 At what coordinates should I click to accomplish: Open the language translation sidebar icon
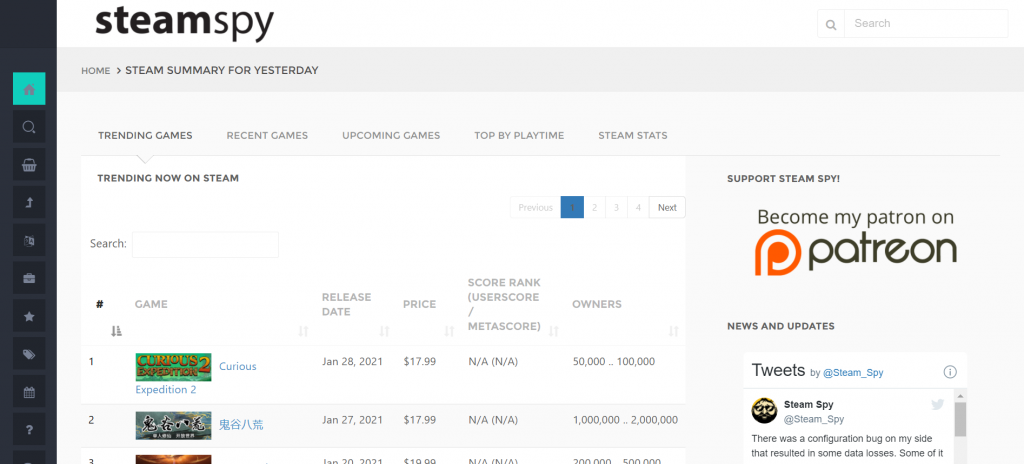pyautogui.click(x=29, y=240)
